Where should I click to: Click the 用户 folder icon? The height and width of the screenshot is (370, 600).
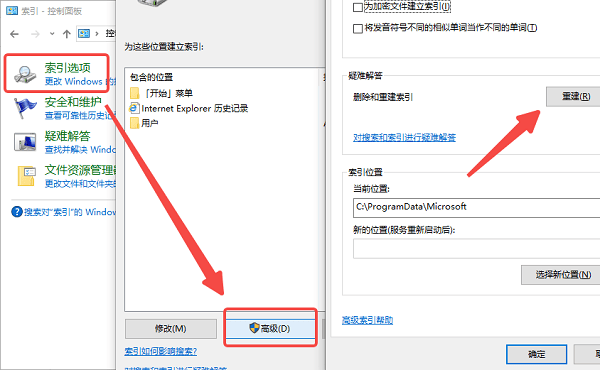134,123
